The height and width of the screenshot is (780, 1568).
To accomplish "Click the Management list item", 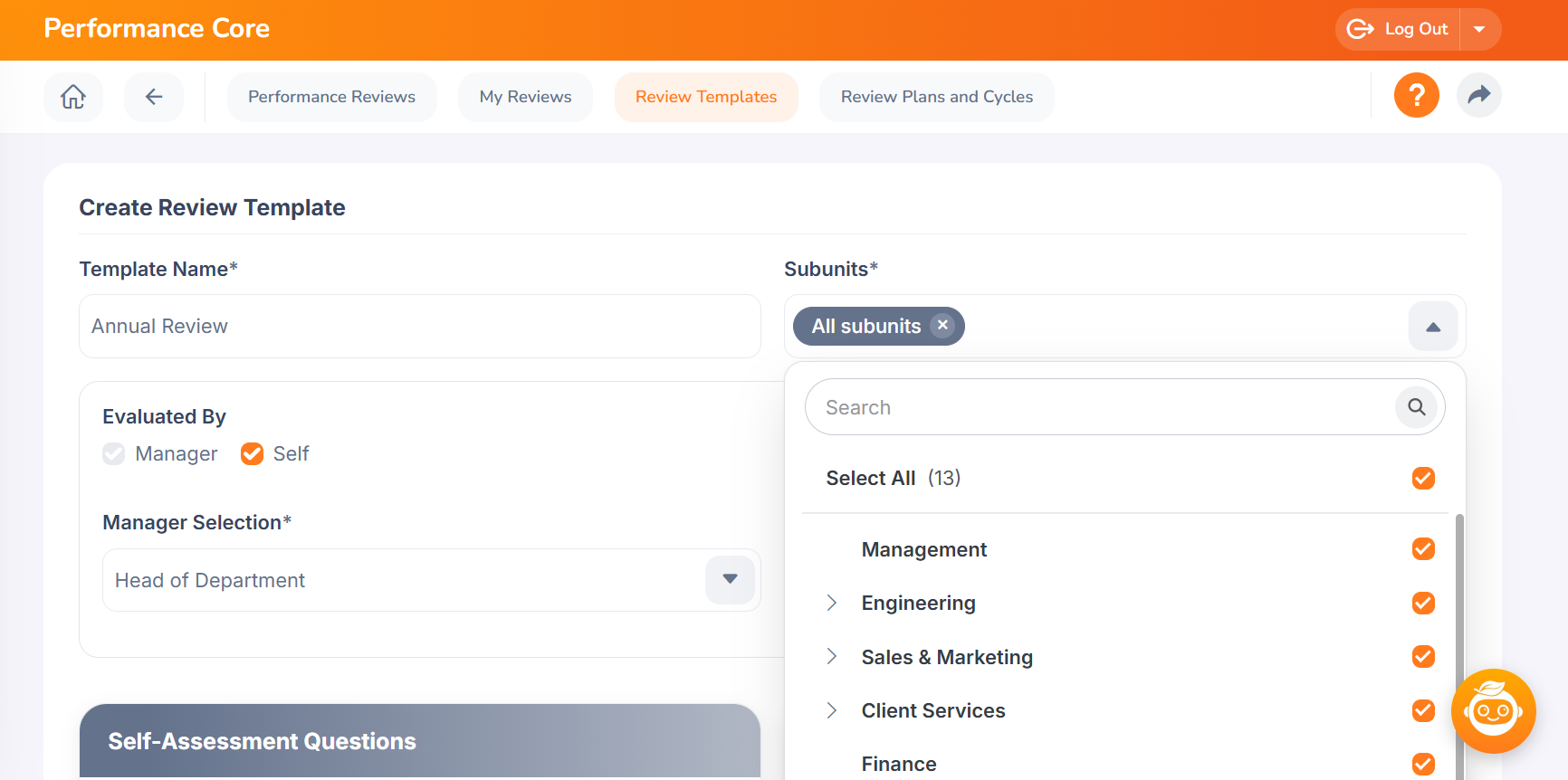I will click(923, 549).
